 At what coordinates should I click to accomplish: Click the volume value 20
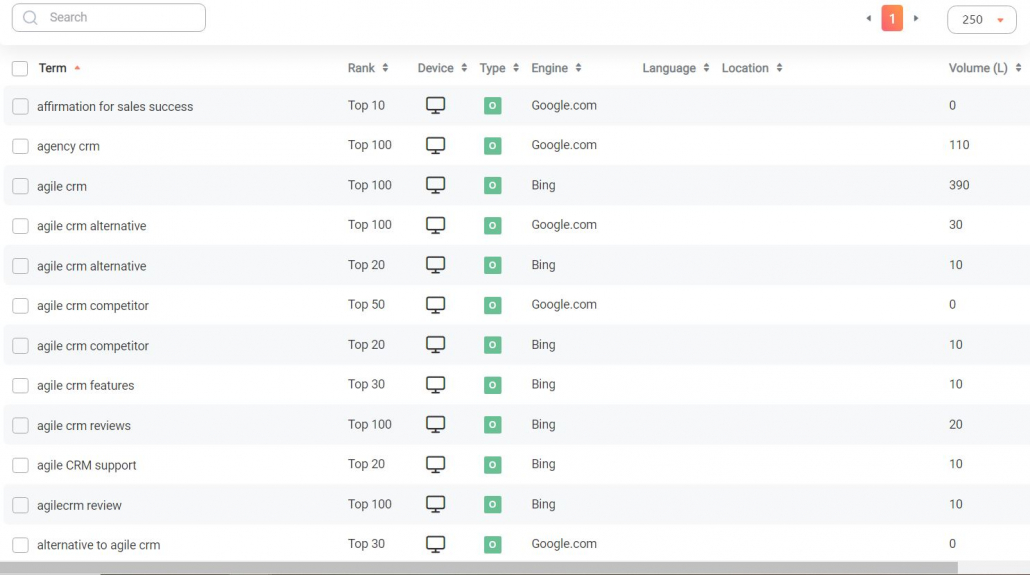pyautogui.click(x=956, y=425)
